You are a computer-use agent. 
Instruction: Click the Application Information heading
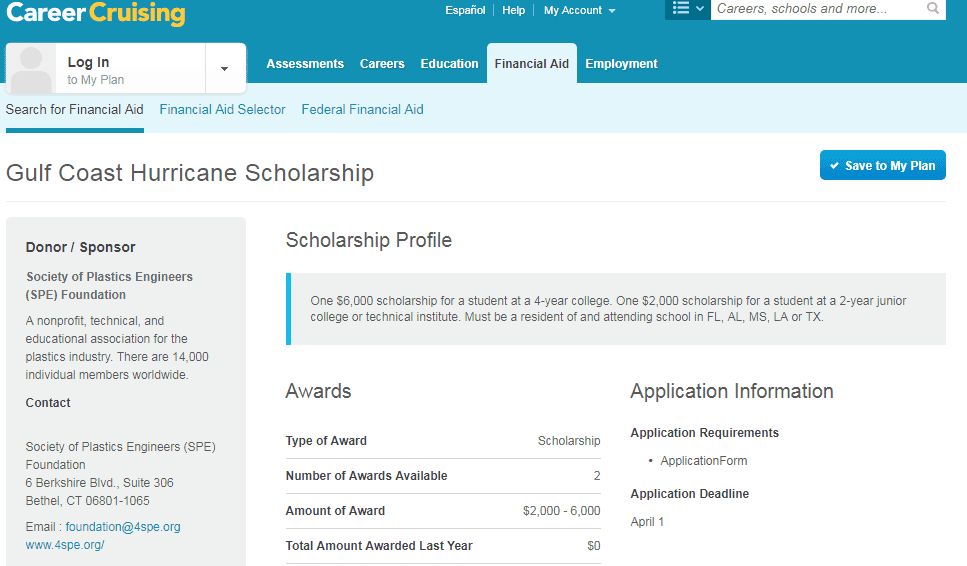click(731, 391)
